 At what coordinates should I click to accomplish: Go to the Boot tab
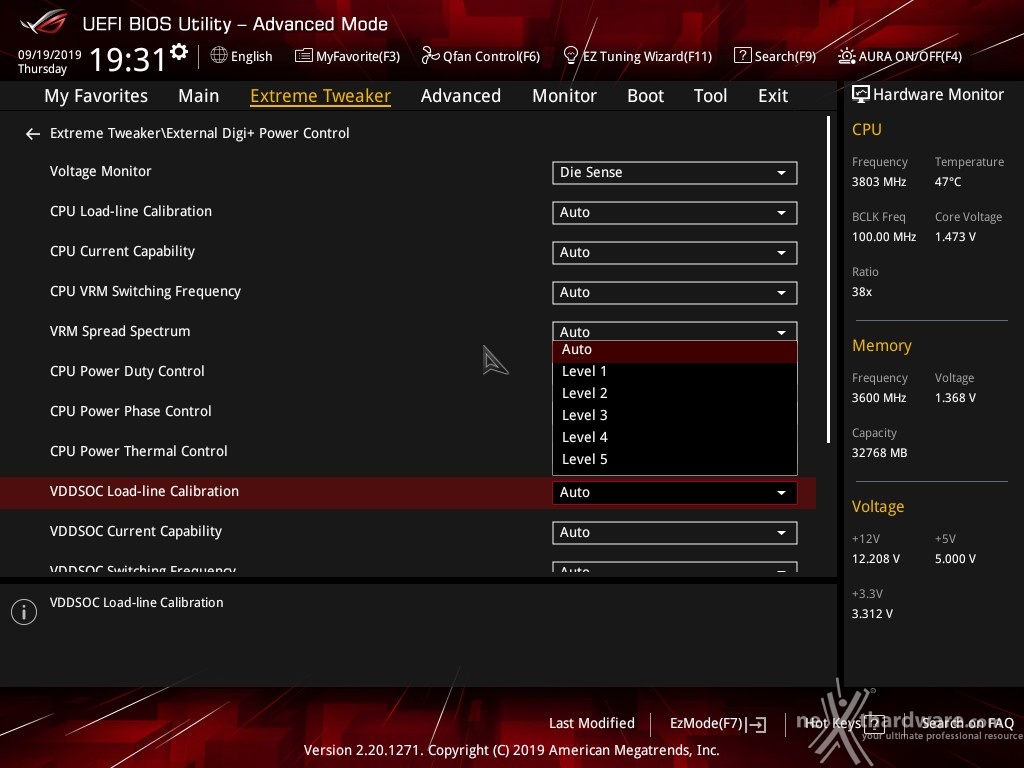pos(645,96)
